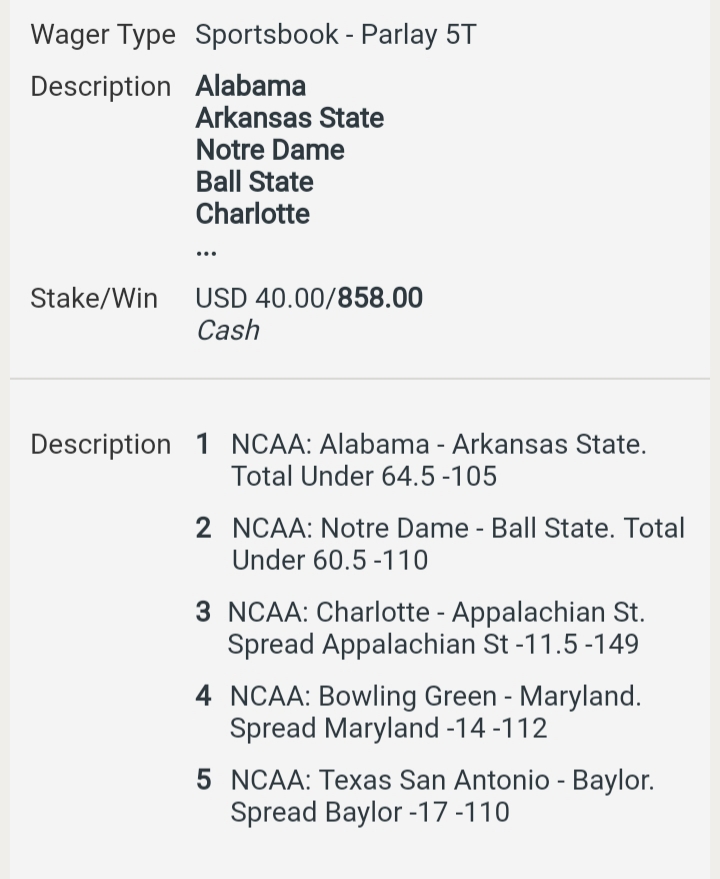The height and width of the screenshot is (879, 720).
Task: Select the Notre Dame team name
Action: 270,150
